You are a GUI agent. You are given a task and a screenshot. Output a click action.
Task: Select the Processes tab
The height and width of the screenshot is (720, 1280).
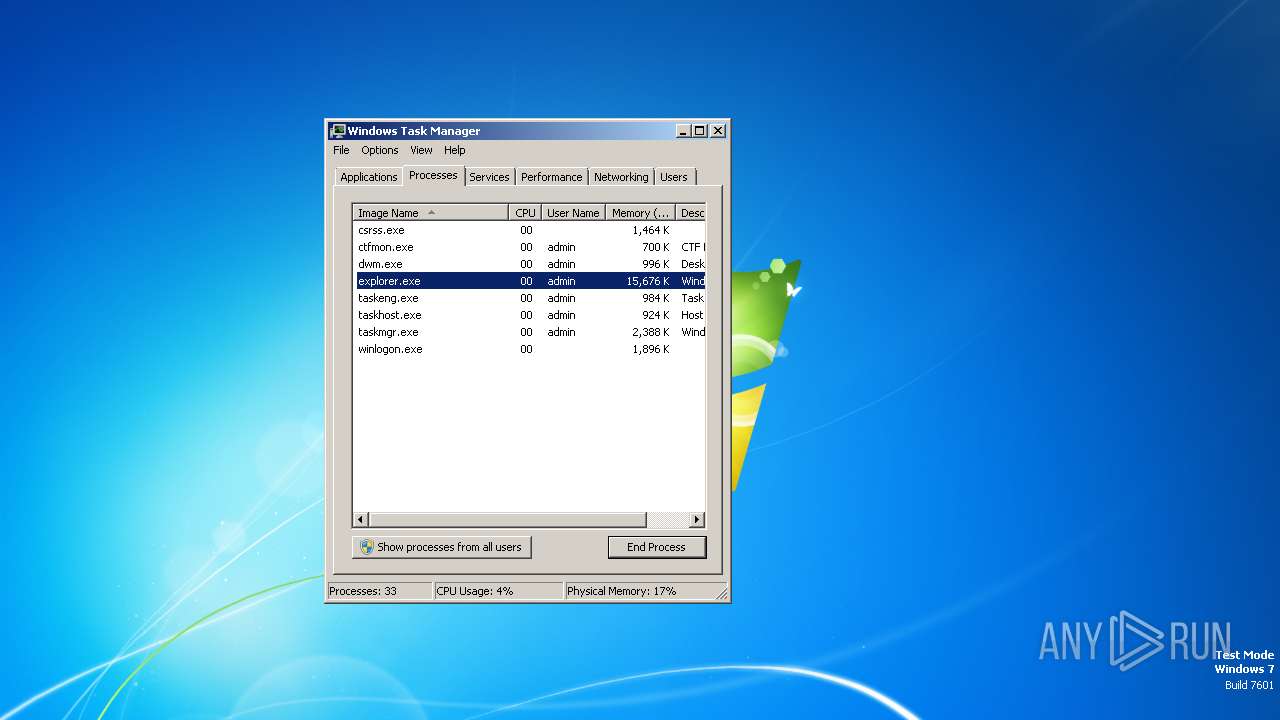click(x=433, y=175)
